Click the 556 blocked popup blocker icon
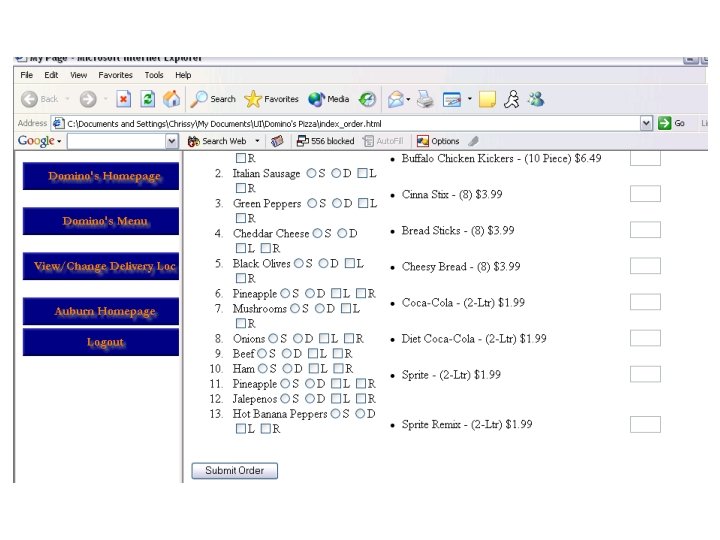 coord(303,141)
